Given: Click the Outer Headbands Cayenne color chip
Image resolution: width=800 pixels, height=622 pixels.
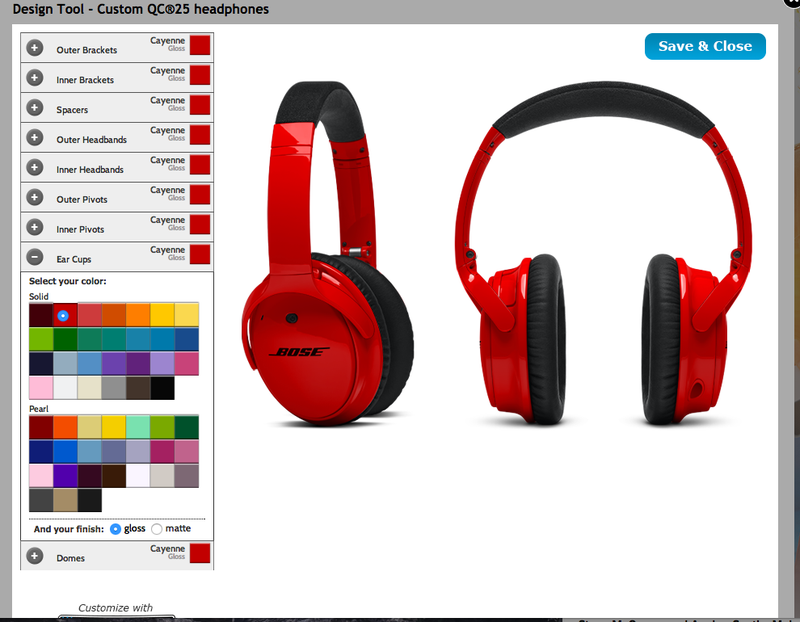Looking at the screenshot, I should [x=200, y=135].
